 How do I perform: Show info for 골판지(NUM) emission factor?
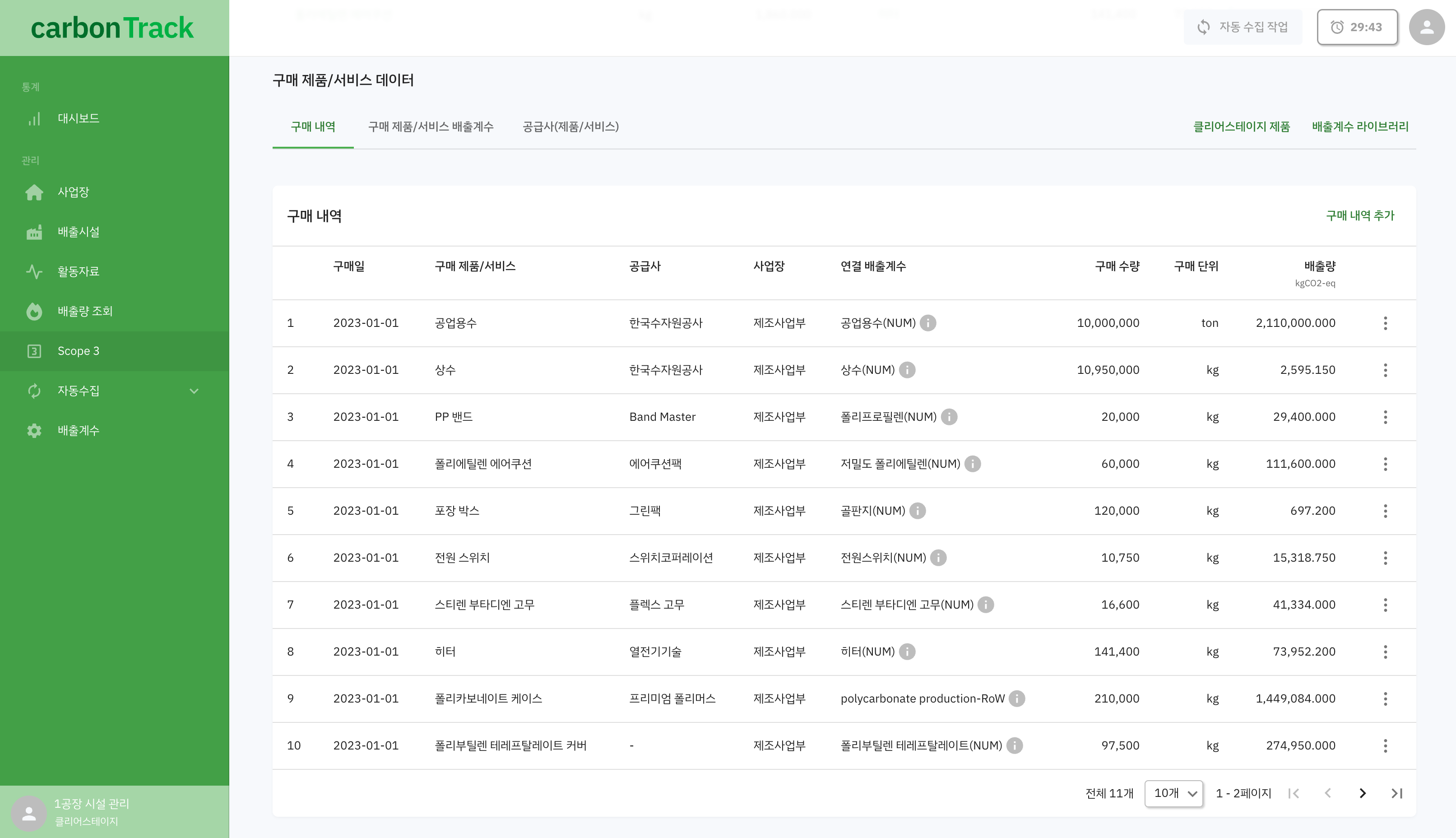pyautogui.click(x=918, y=511)
